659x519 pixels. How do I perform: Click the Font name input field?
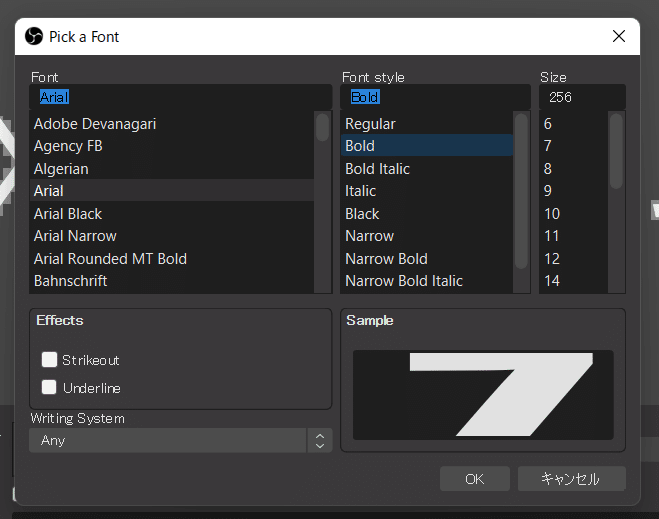click(180, 97)
